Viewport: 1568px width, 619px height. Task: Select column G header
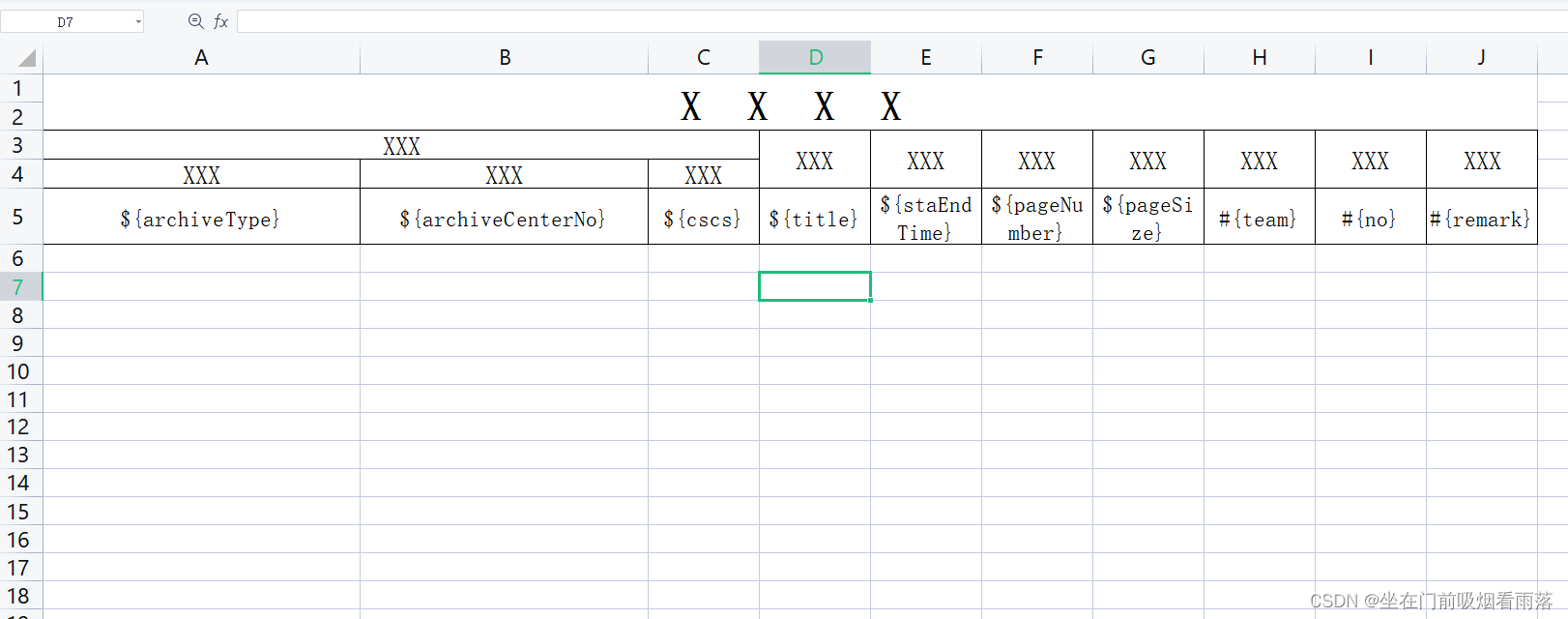coord(1148,58)
